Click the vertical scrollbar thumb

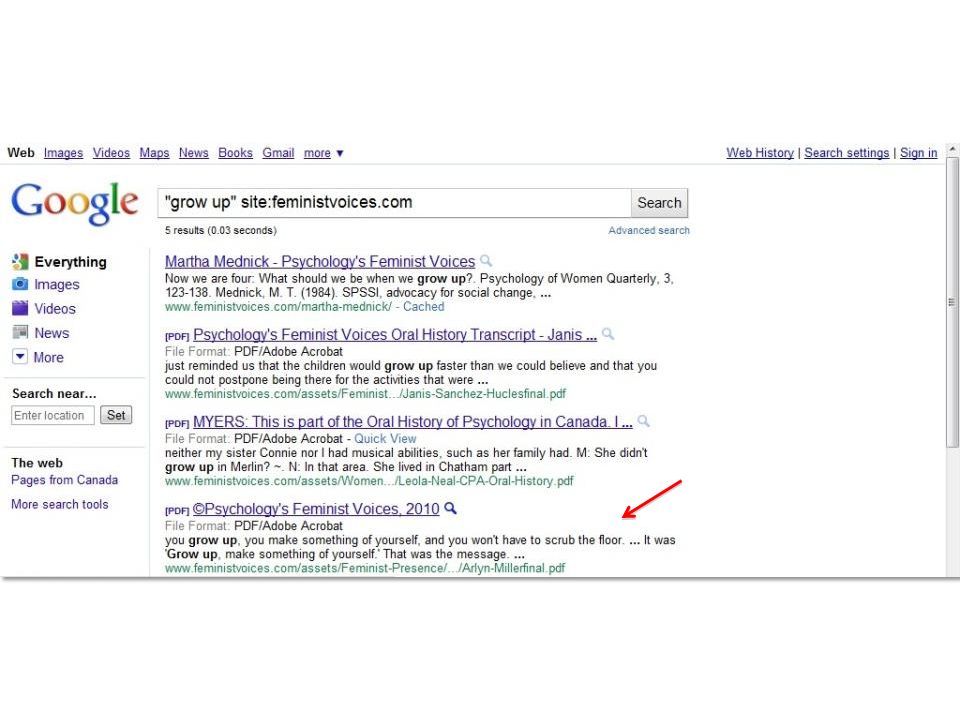tap(952, 302)
